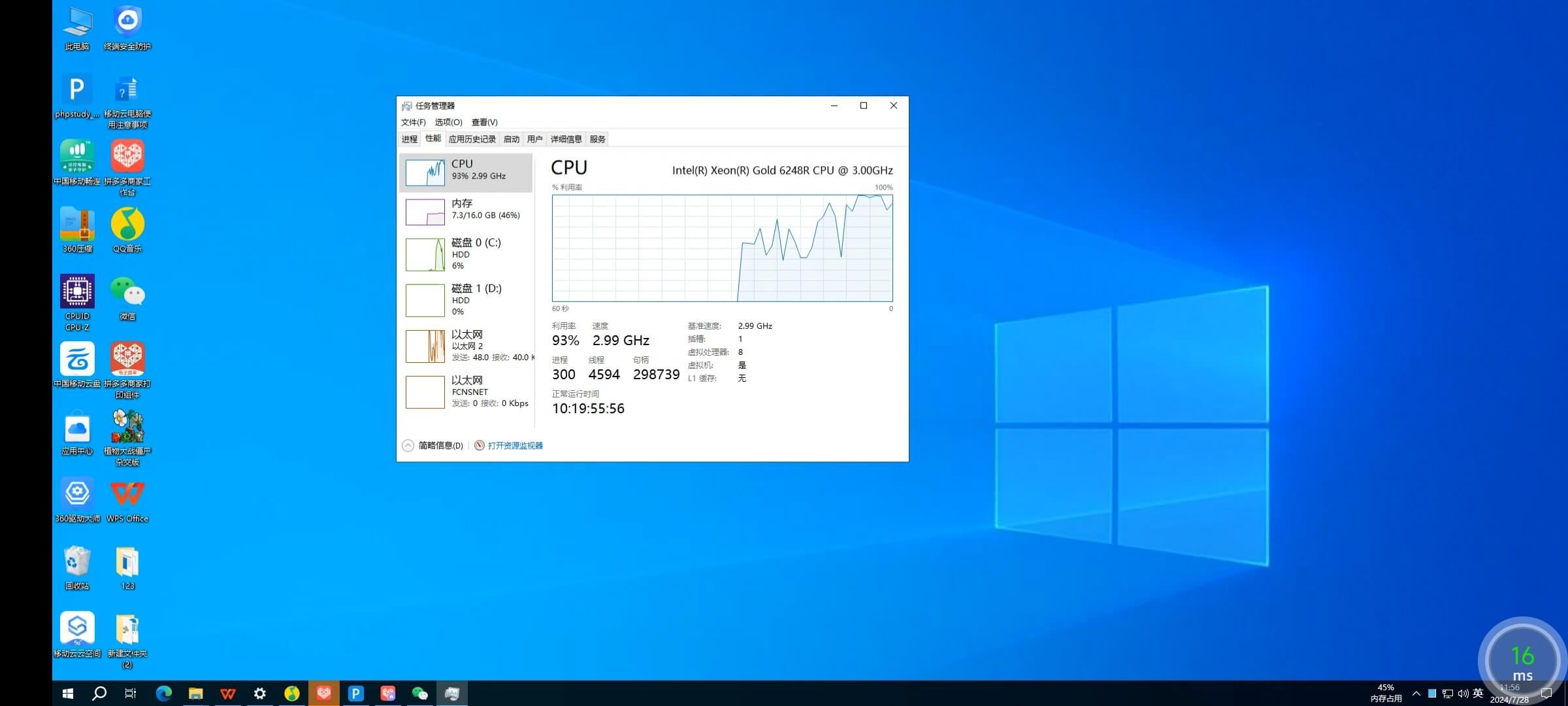Open the notification center icon
This screenshot has height=706, width=1568.
[1546, 694]
